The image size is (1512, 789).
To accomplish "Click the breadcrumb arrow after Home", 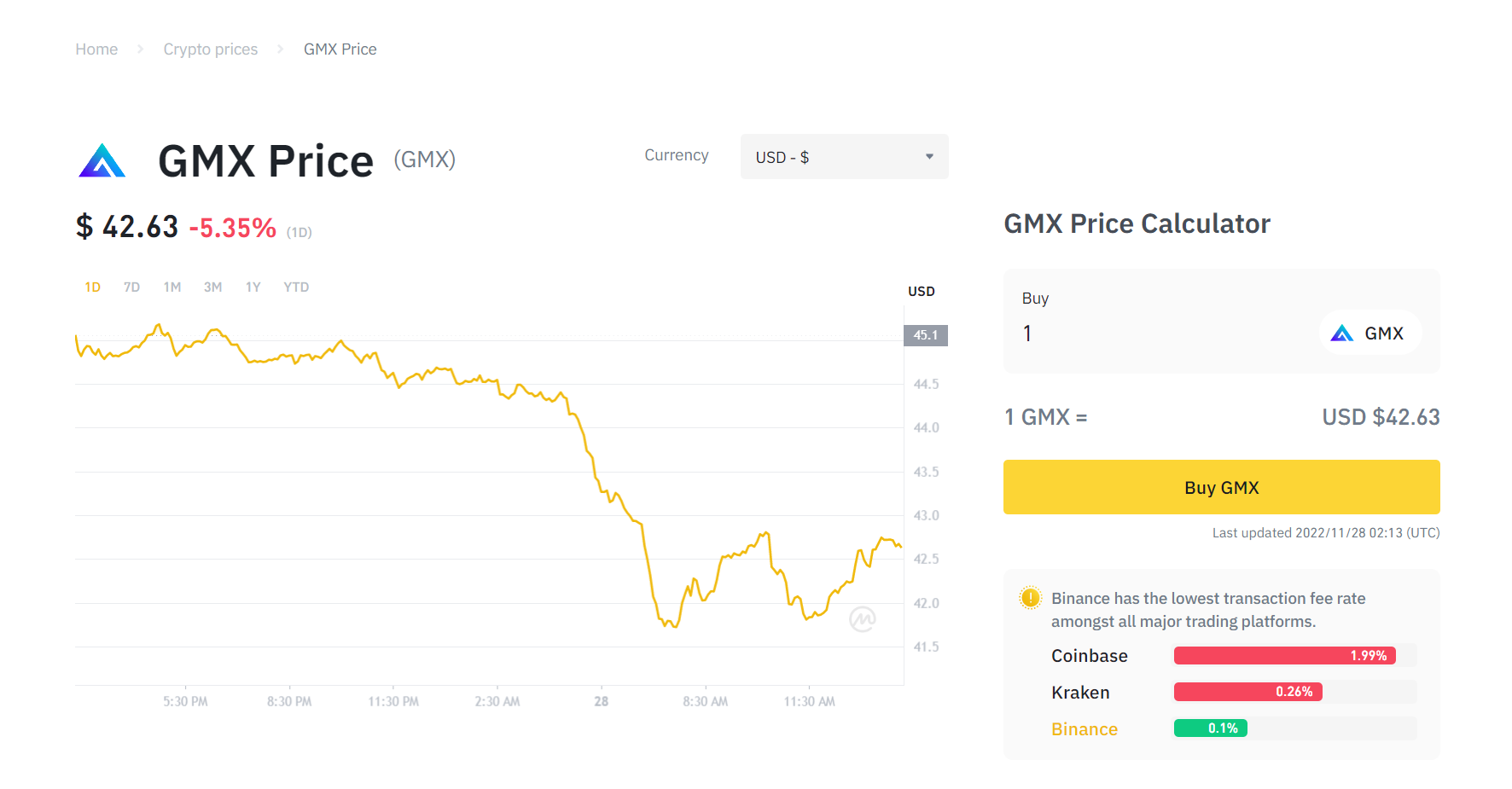I will point(141,49).
